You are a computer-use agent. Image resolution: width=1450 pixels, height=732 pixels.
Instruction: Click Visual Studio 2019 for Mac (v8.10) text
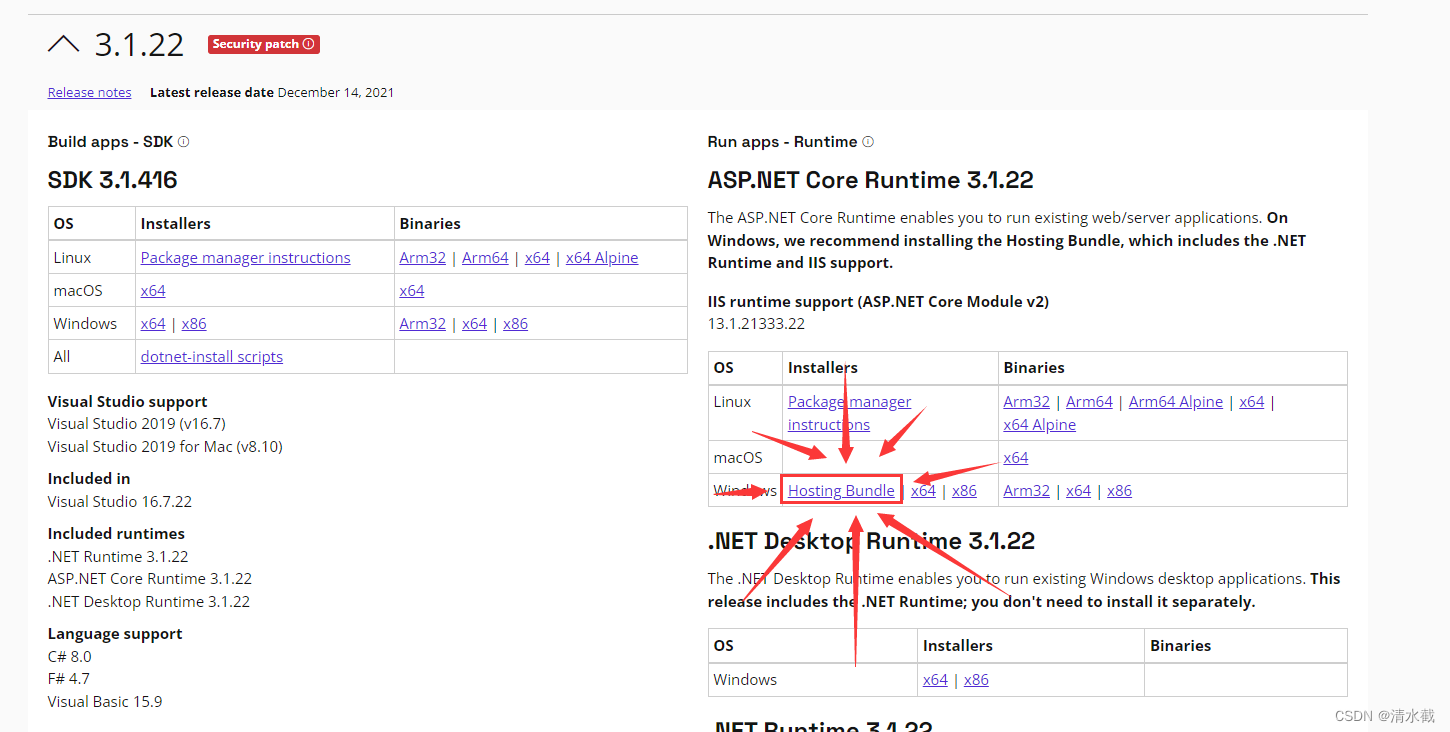(x=165, y=446)
